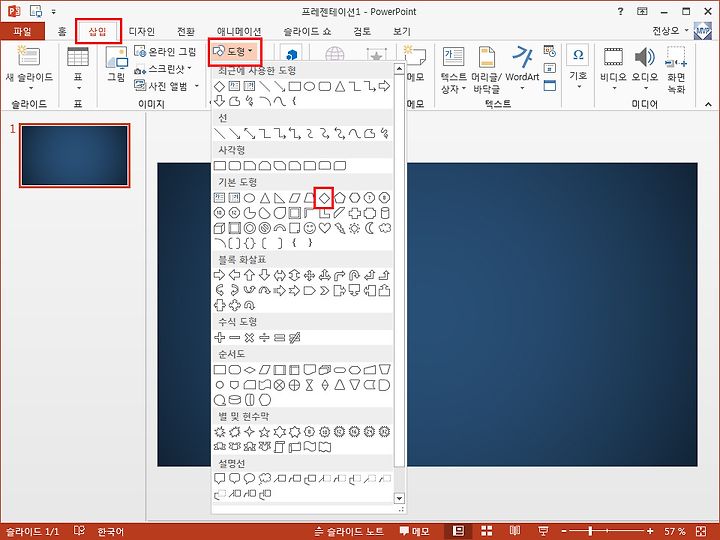Image resolution: width=720 pixels, height=540 pixels.
Task: Select the isosceles triangle in Basic Shapes
Action: tap(264, 198)
